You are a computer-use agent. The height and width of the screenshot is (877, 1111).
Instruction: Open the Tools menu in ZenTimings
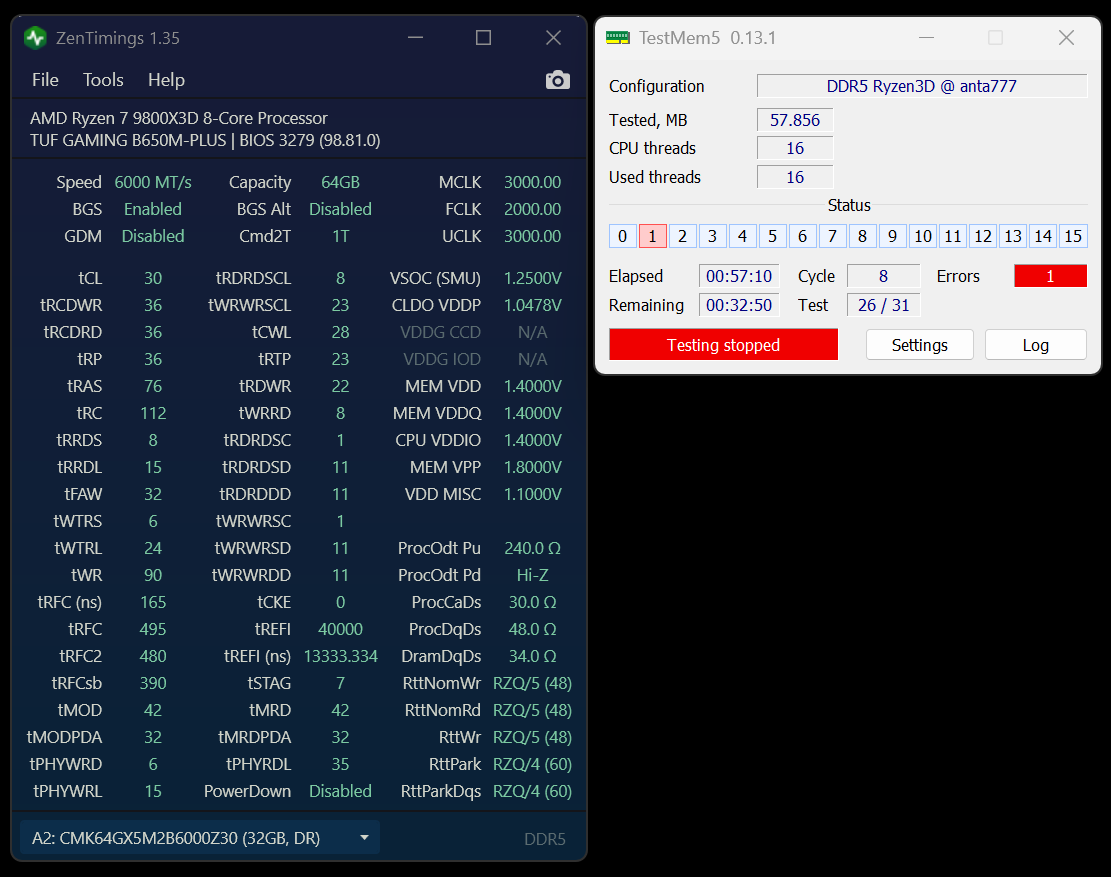pos(103,80)
